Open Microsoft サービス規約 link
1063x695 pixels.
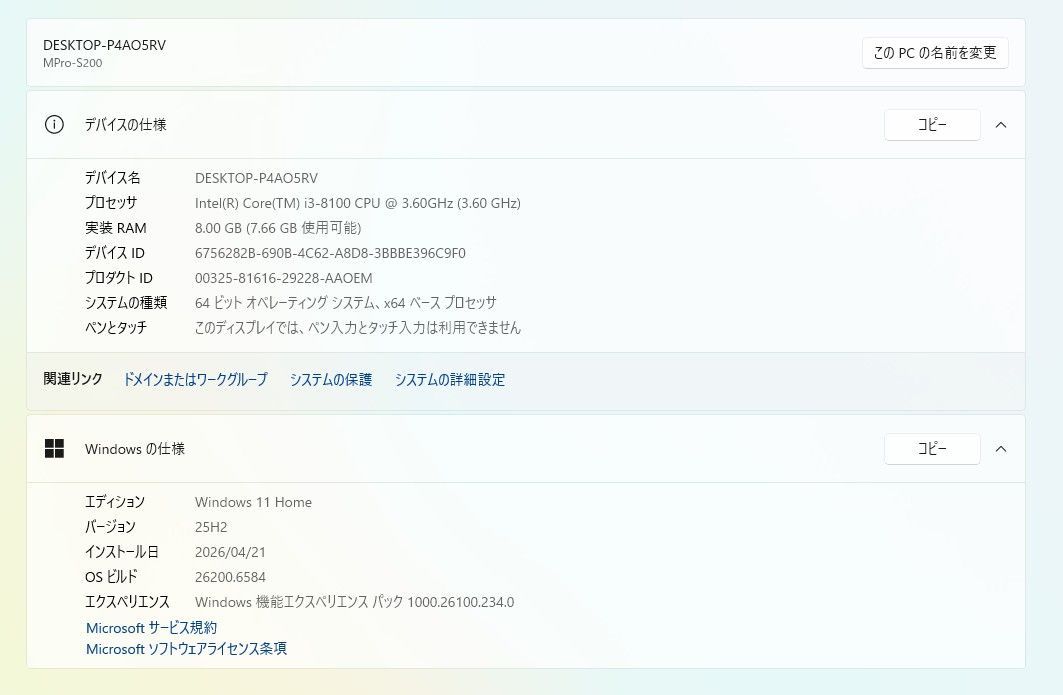[151, 628]
